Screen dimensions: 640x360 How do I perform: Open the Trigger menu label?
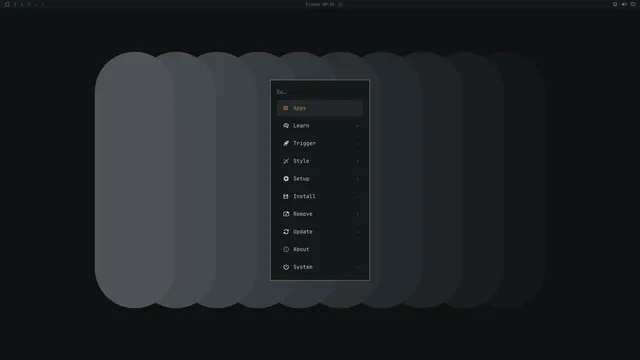(304, 143)
